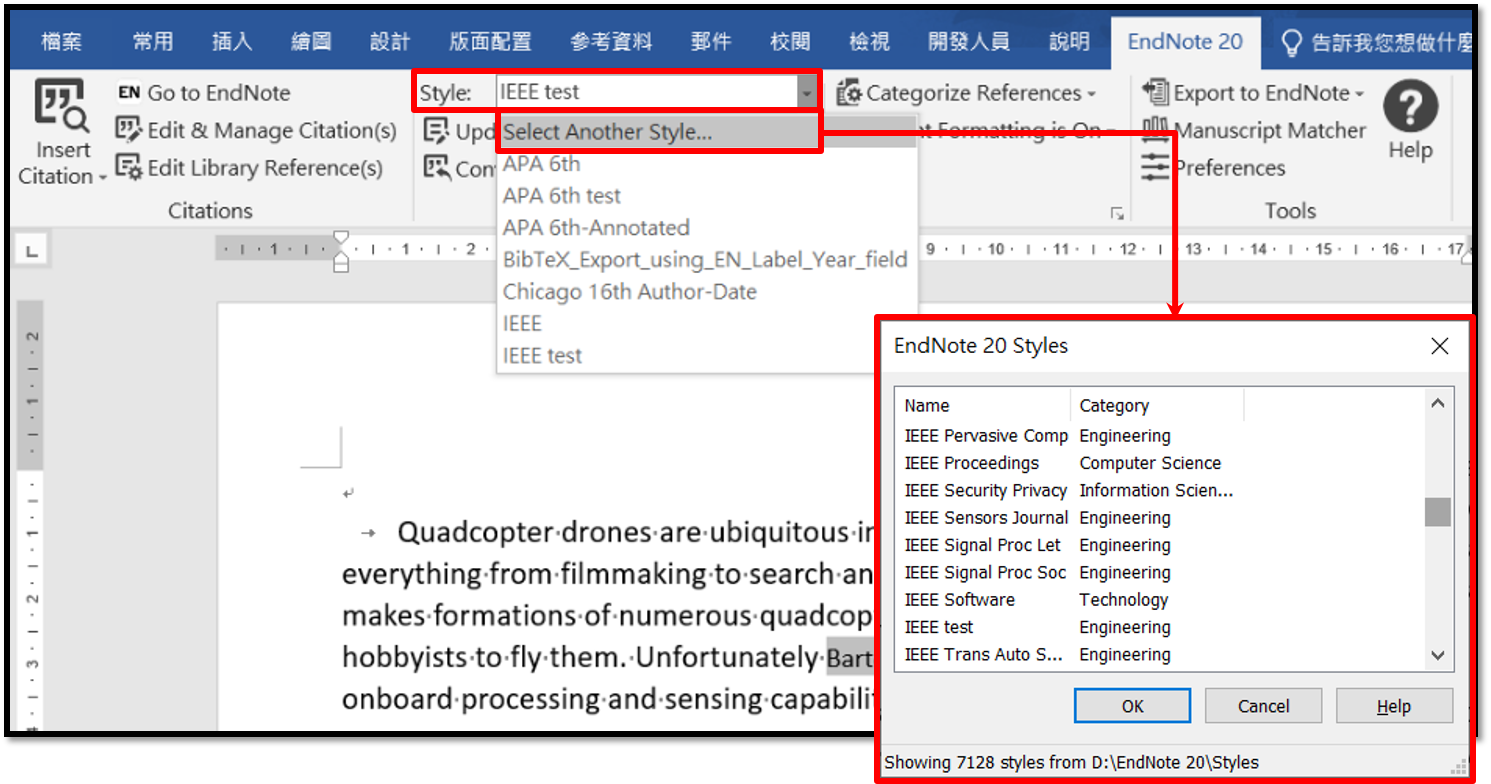Pick APA 6th in the style list
Viewport: 1491px width, 784px height.
point(706,164)
